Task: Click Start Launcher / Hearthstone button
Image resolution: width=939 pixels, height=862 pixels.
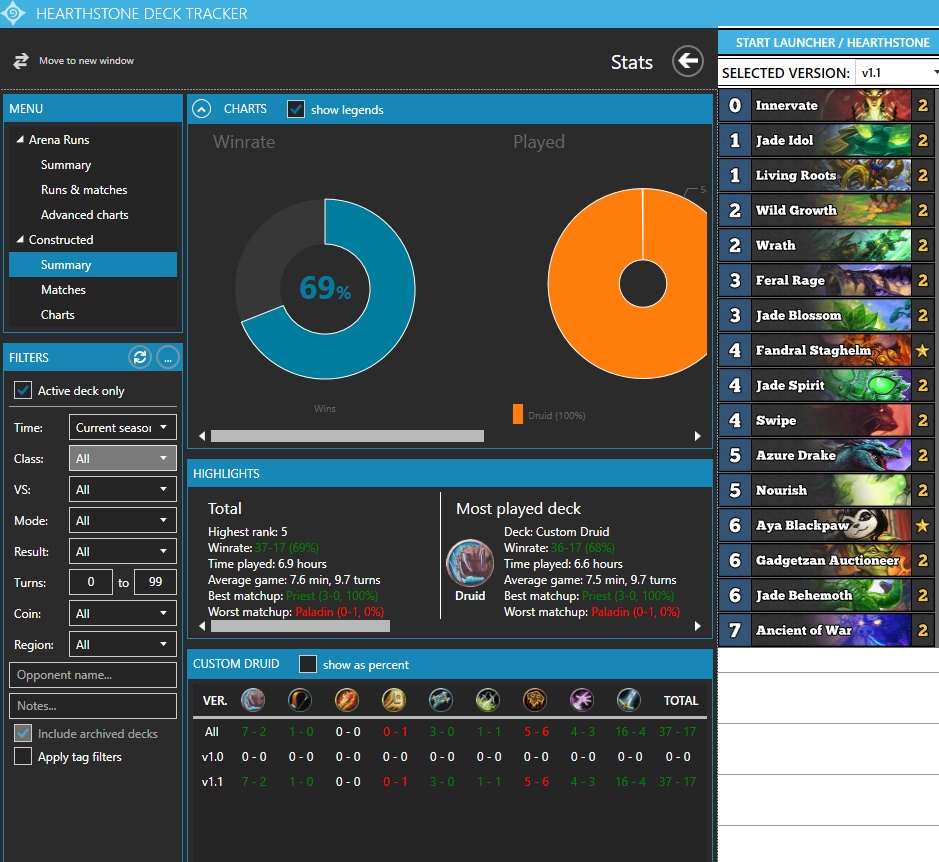Action: pos(829,43)
